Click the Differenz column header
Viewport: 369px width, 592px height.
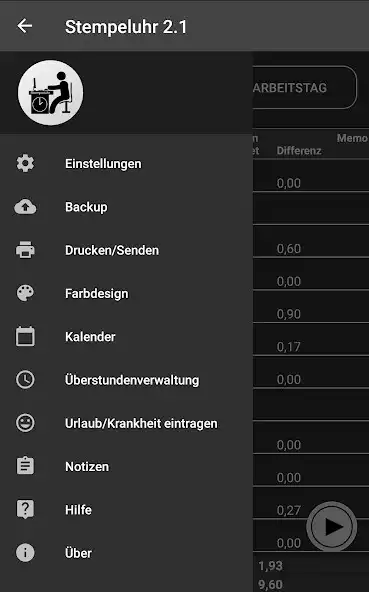click(299, 151)
